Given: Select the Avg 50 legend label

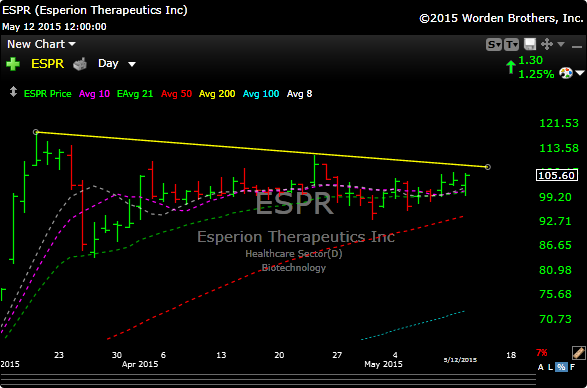Looking at the screenshot, I should [x=176, y=94].
